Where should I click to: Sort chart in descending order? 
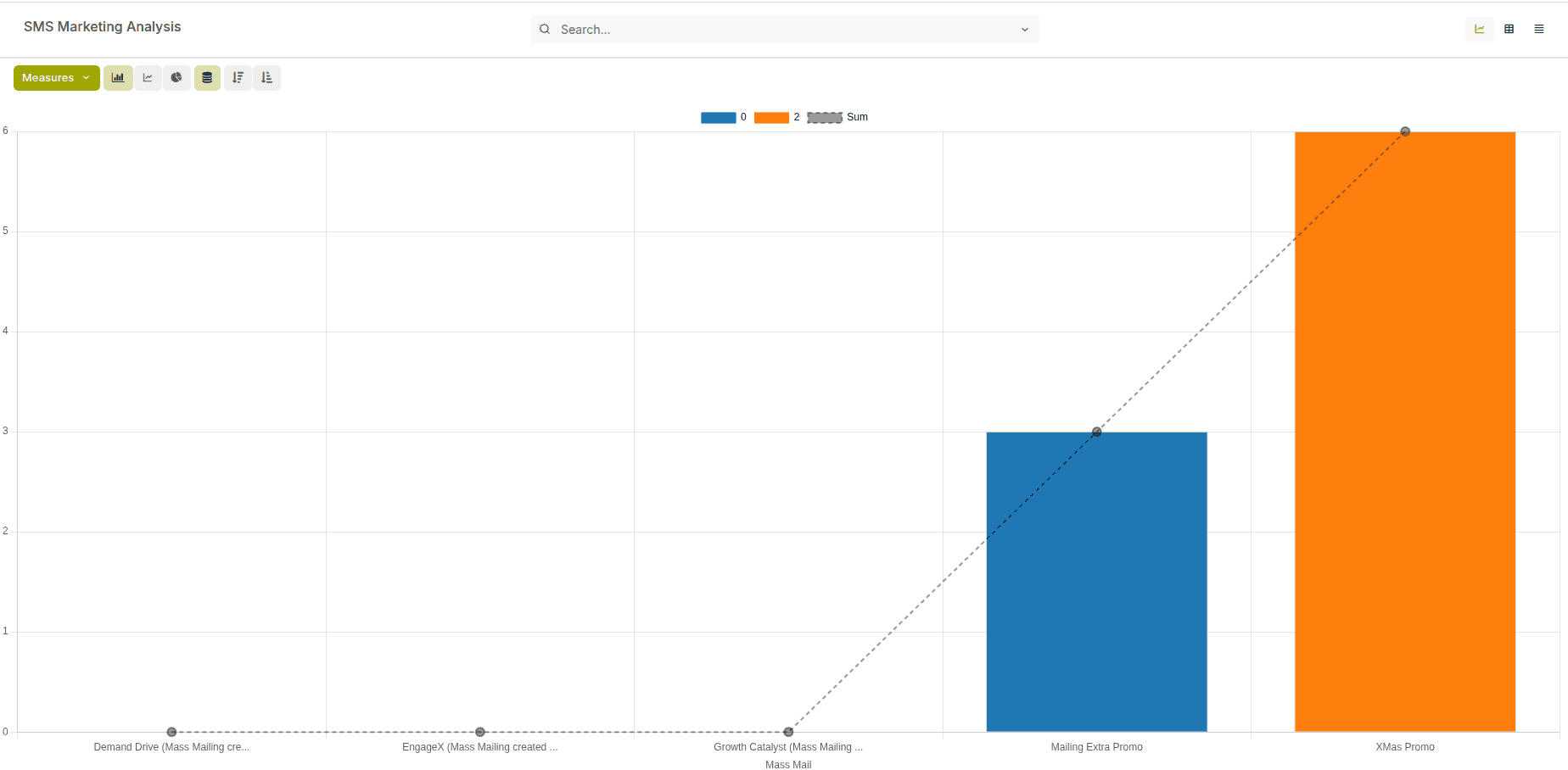click(x=238, y=78)
